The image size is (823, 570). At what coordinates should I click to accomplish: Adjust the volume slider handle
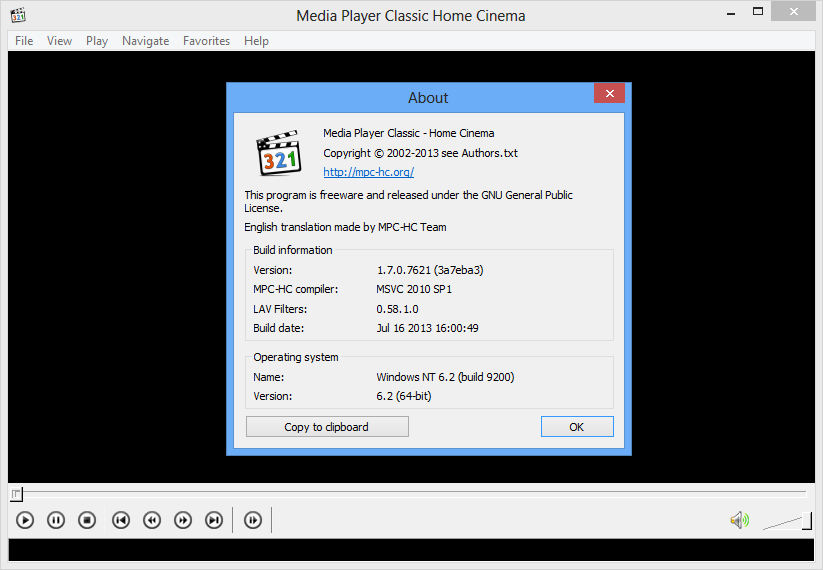pyautogui.click(x=807, y=521)
